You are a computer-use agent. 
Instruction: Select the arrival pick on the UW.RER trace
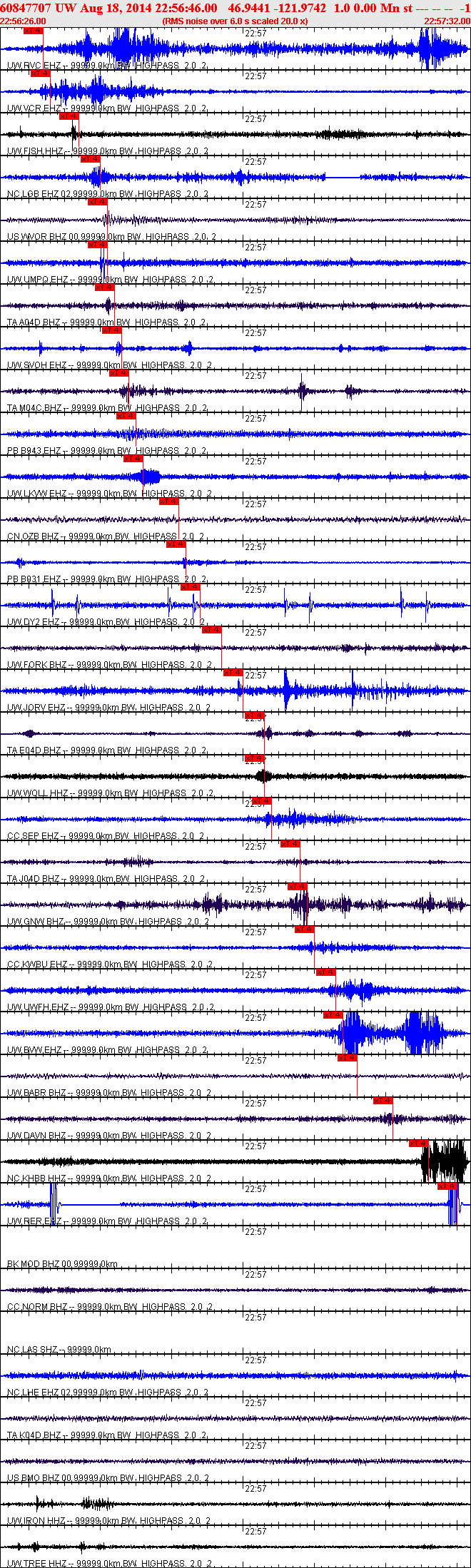(x=447, y=1186)
